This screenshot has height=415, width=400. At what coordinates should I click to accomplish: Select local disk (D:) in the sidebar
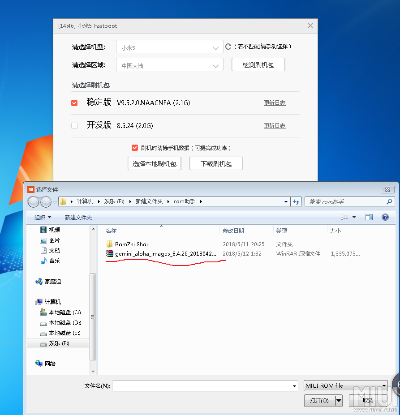[60, 323]
